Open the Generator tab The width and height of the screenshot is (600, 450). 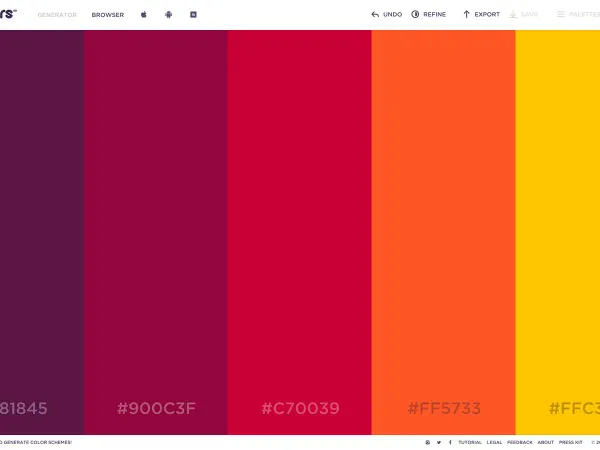pos(57,15)
